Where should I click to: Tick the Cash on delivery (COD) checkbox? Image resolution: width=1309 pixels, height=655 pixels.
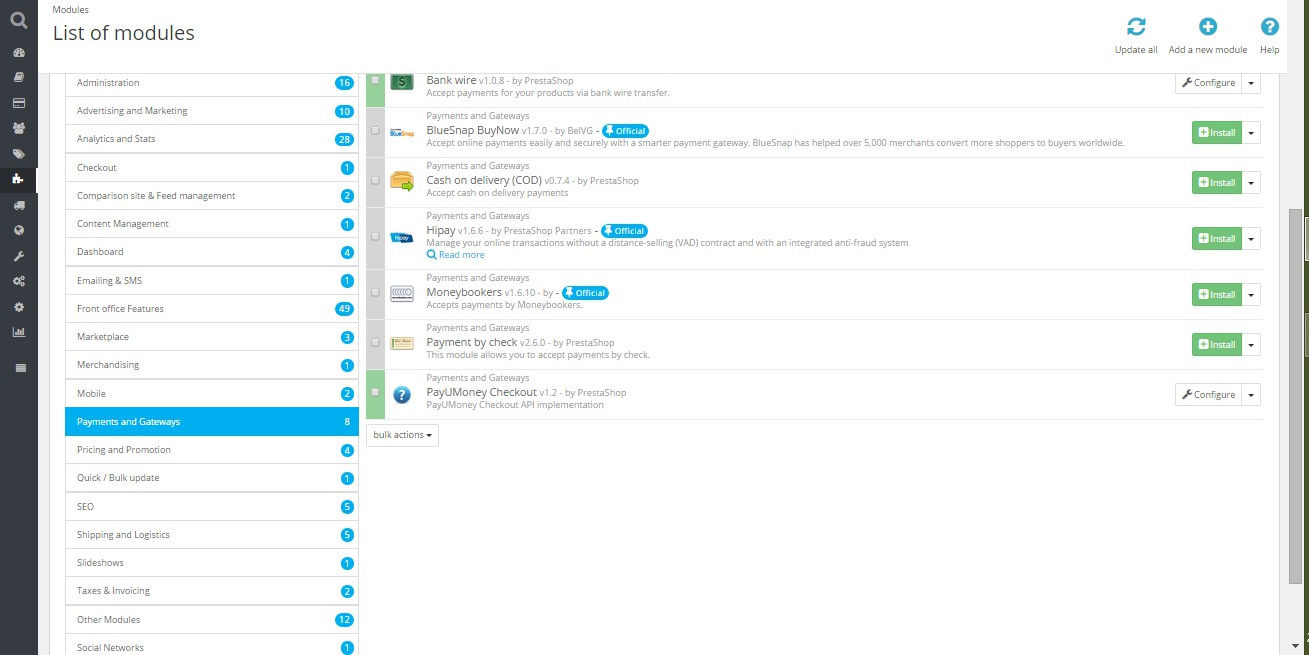pyautogui.click(x=375, y=180)
